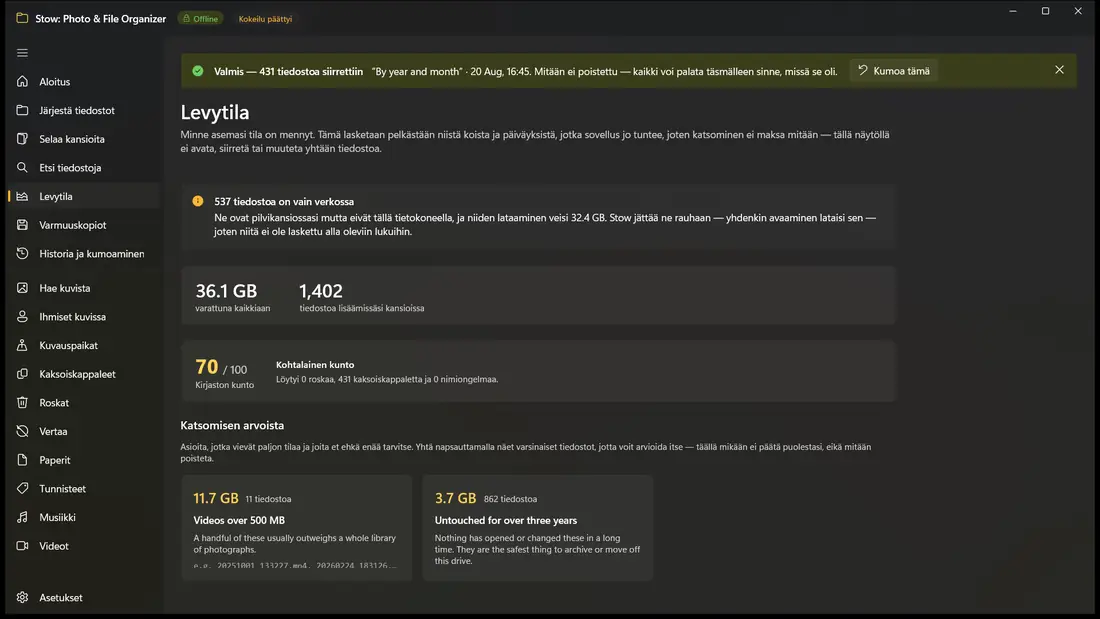This screenshot has width=1100, height=619.
Task: Click the Järjestä tiedostot folder icon
Action: pyautogui.click(x=22, y=110)
